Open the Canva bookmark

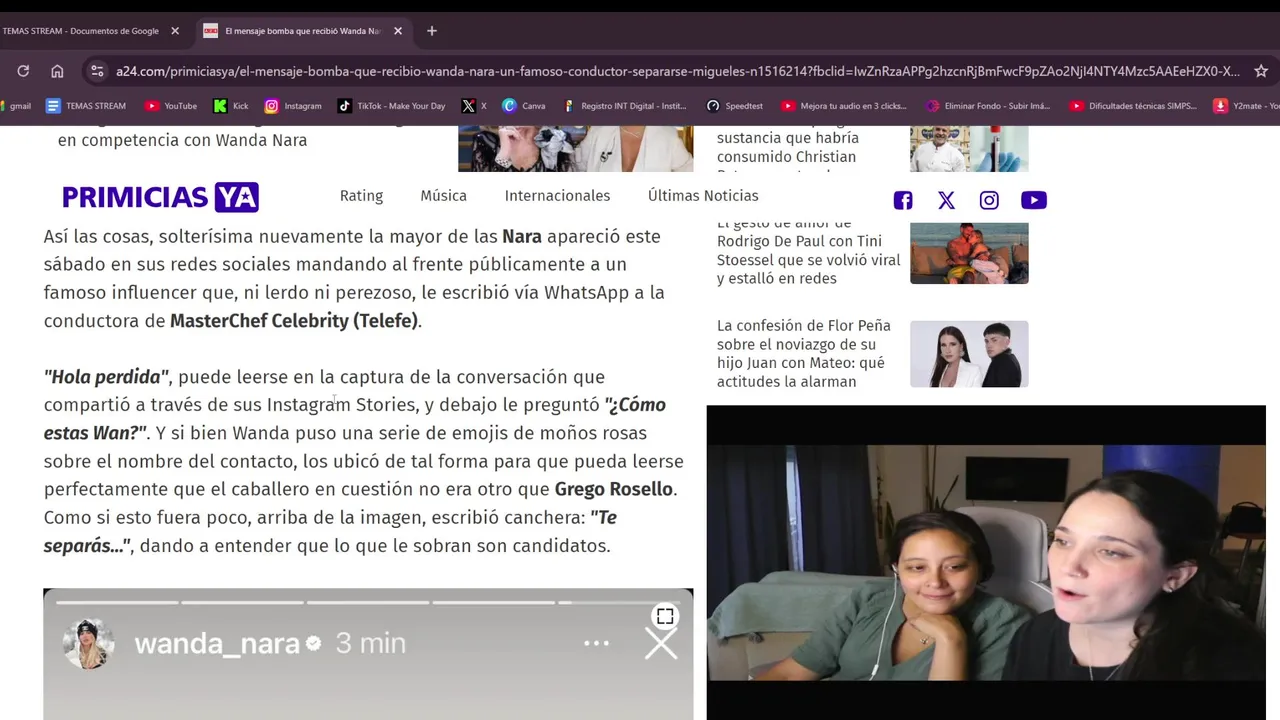click(524, 106)
